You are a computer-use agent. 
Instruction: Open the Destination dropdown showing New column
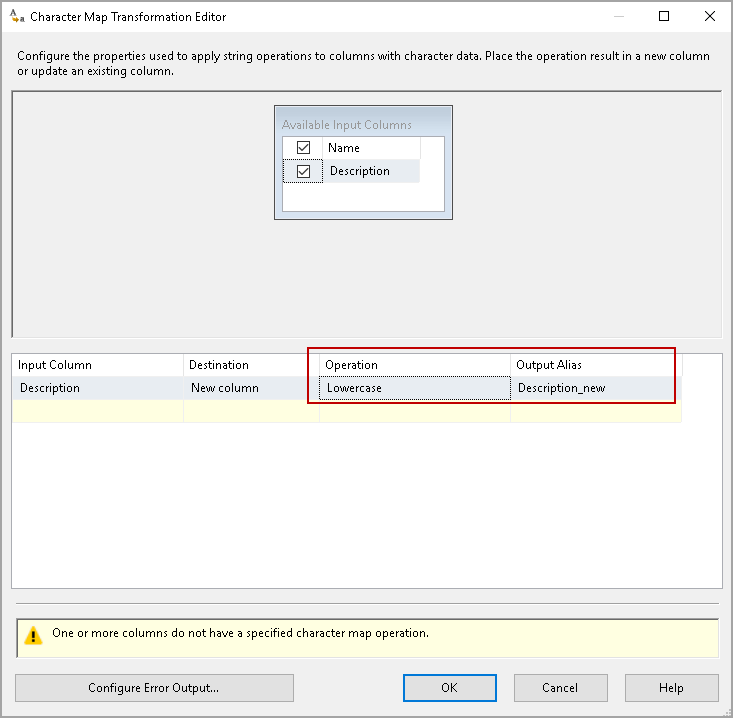[250, 388]
